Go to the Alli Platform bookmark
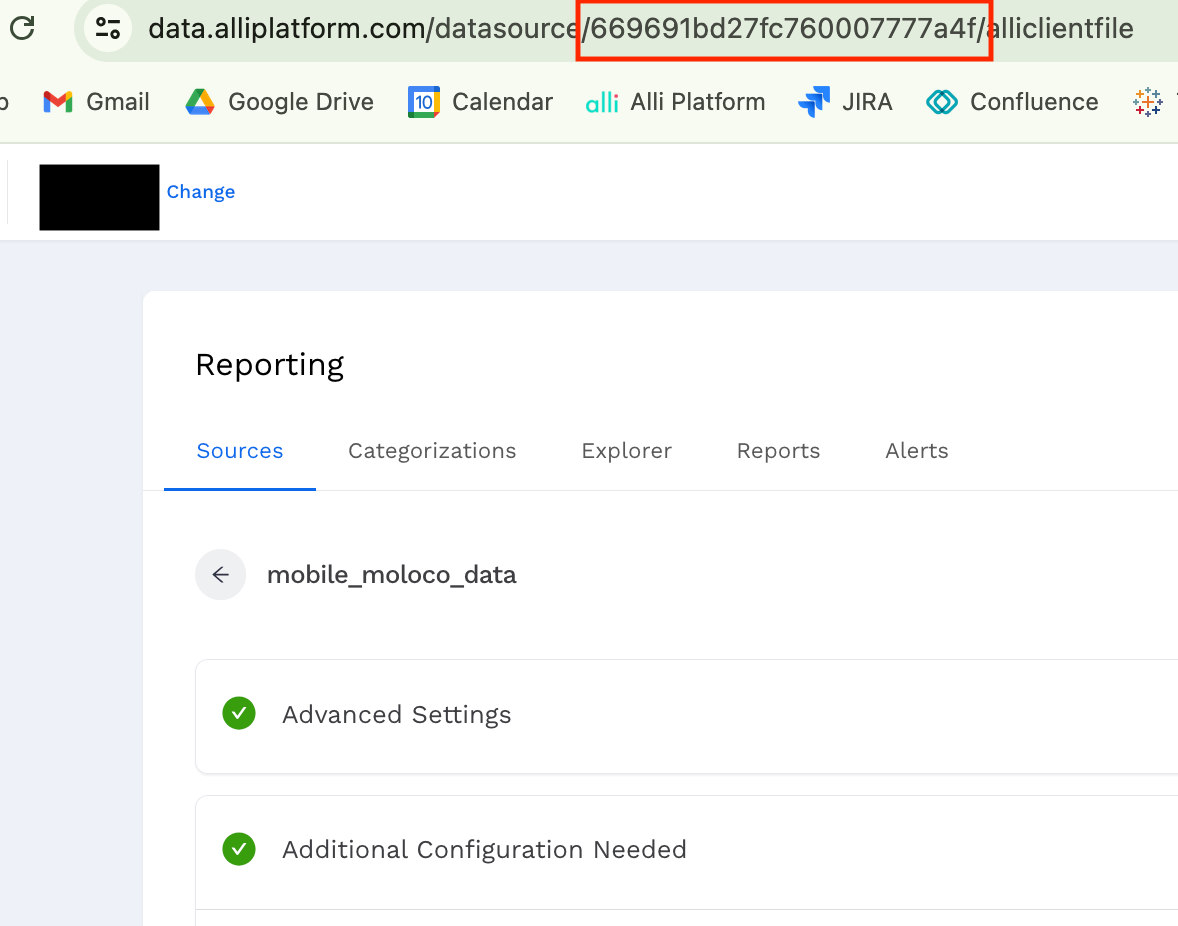 [x=675, y=102]
